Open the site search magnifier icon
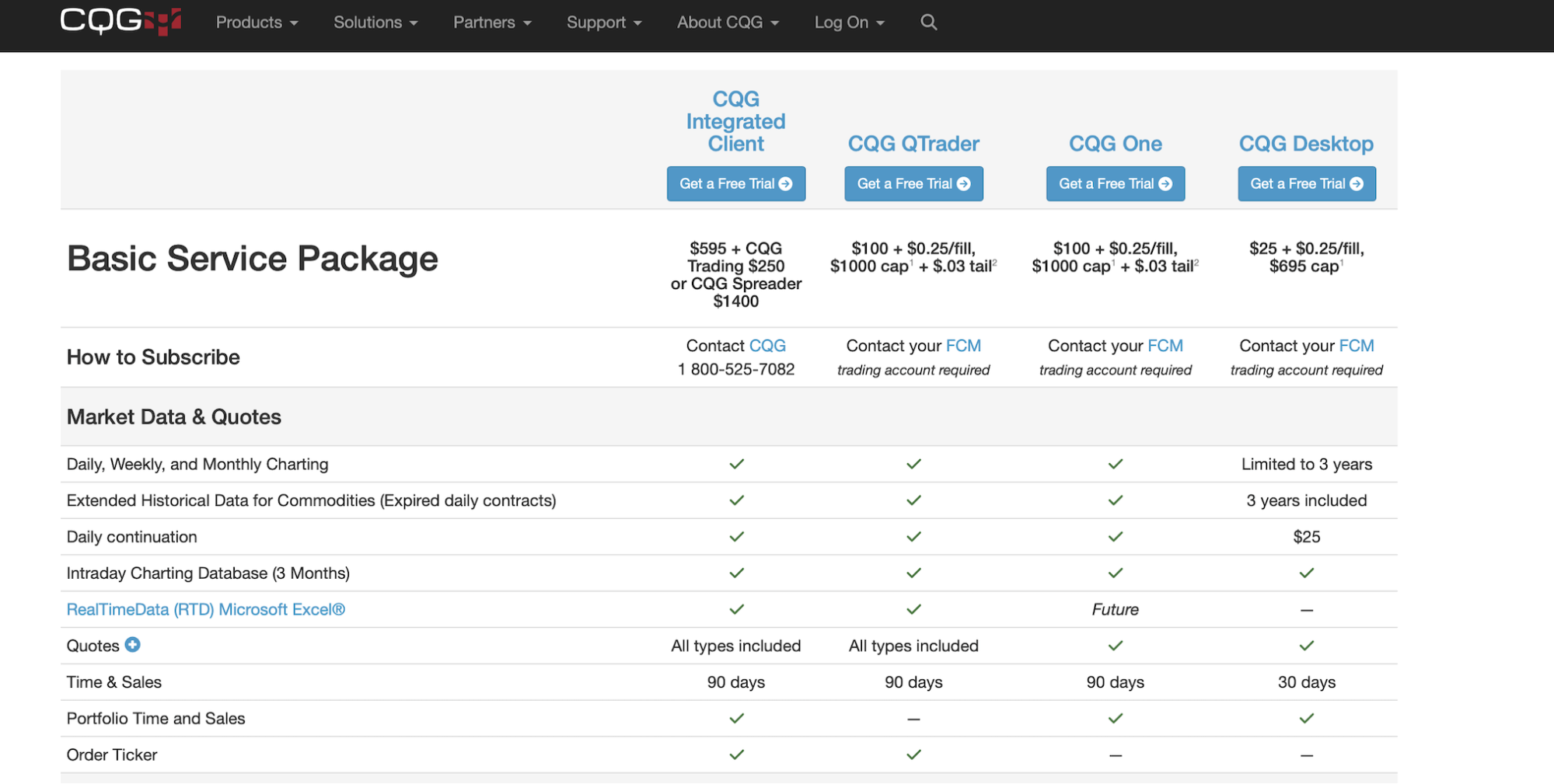 (x=928, y=23)
